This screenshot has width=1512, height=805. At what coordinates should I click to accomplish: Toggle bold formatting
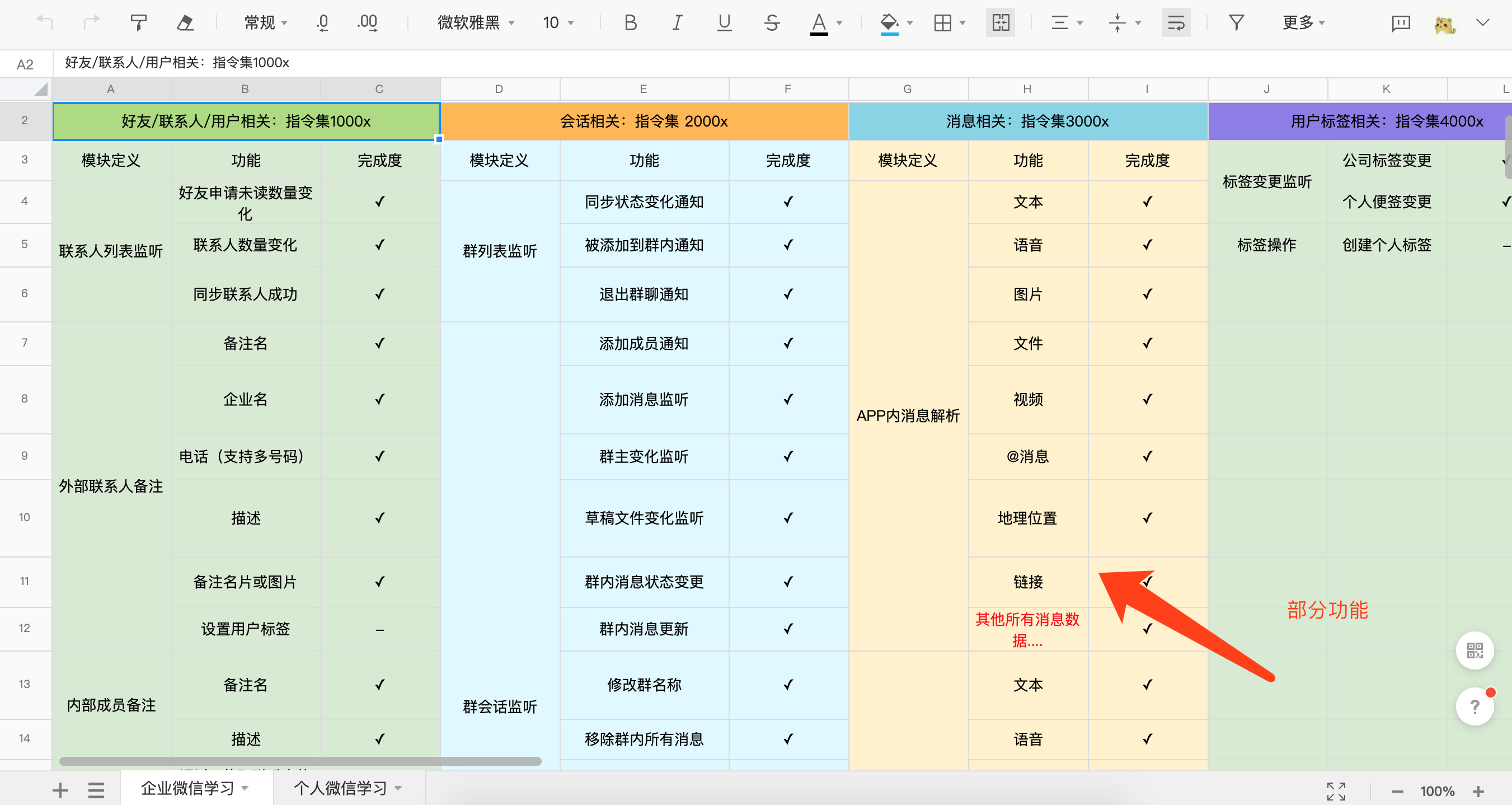[x=631, y=23]
